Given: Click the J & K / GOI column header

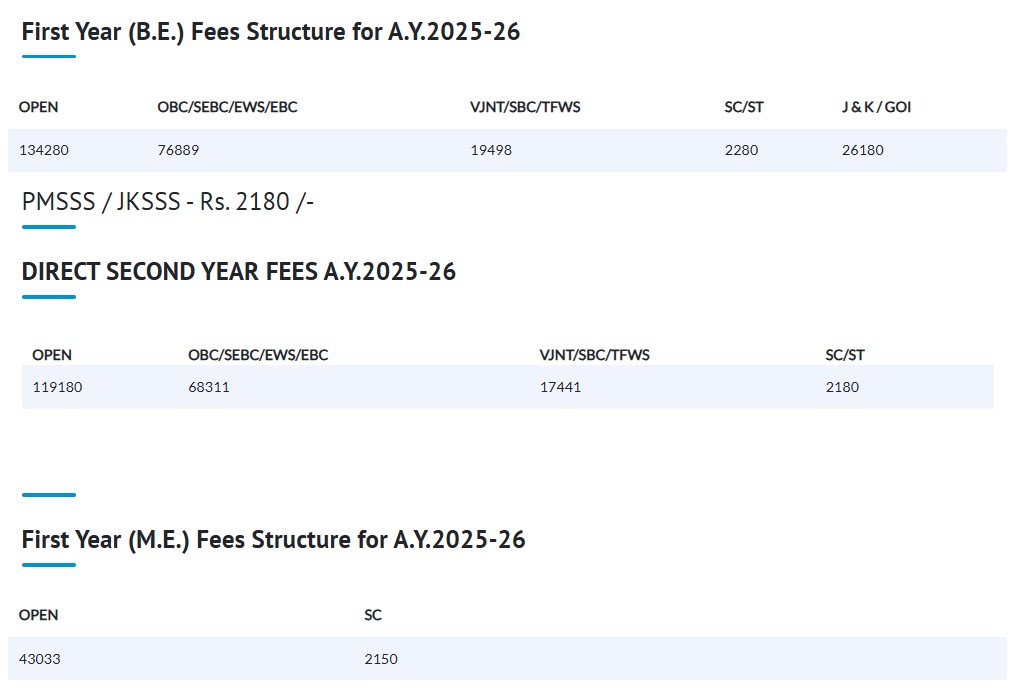Looking at the screenshot, I should click(x=876, y=107).
